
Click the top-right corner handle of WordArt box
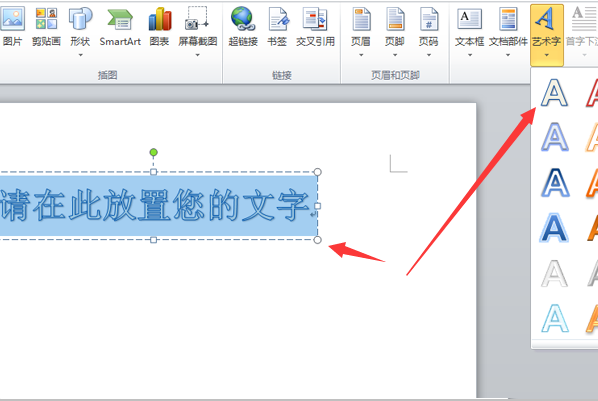(x=317, y=172)
